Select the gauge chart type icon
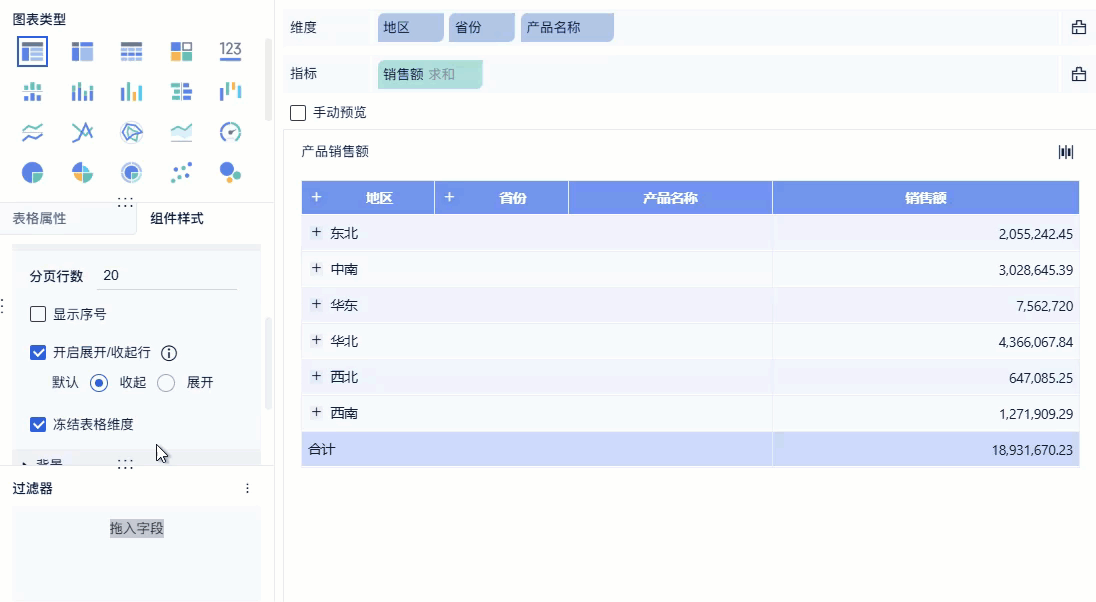Viewport: 1096px width, 602px height. click(x=230, y=131)
